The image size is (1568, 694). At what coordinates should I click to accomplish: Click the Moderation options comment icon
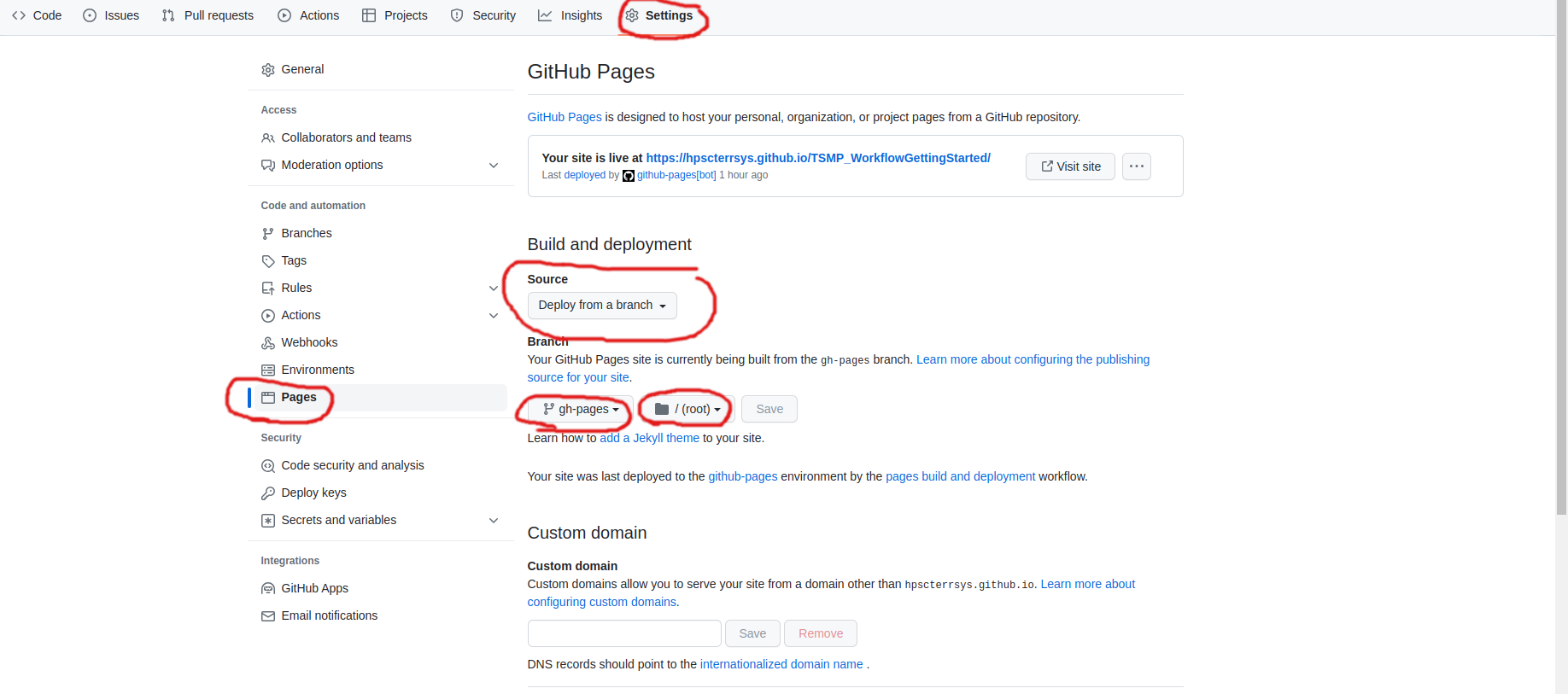(268, 166)
